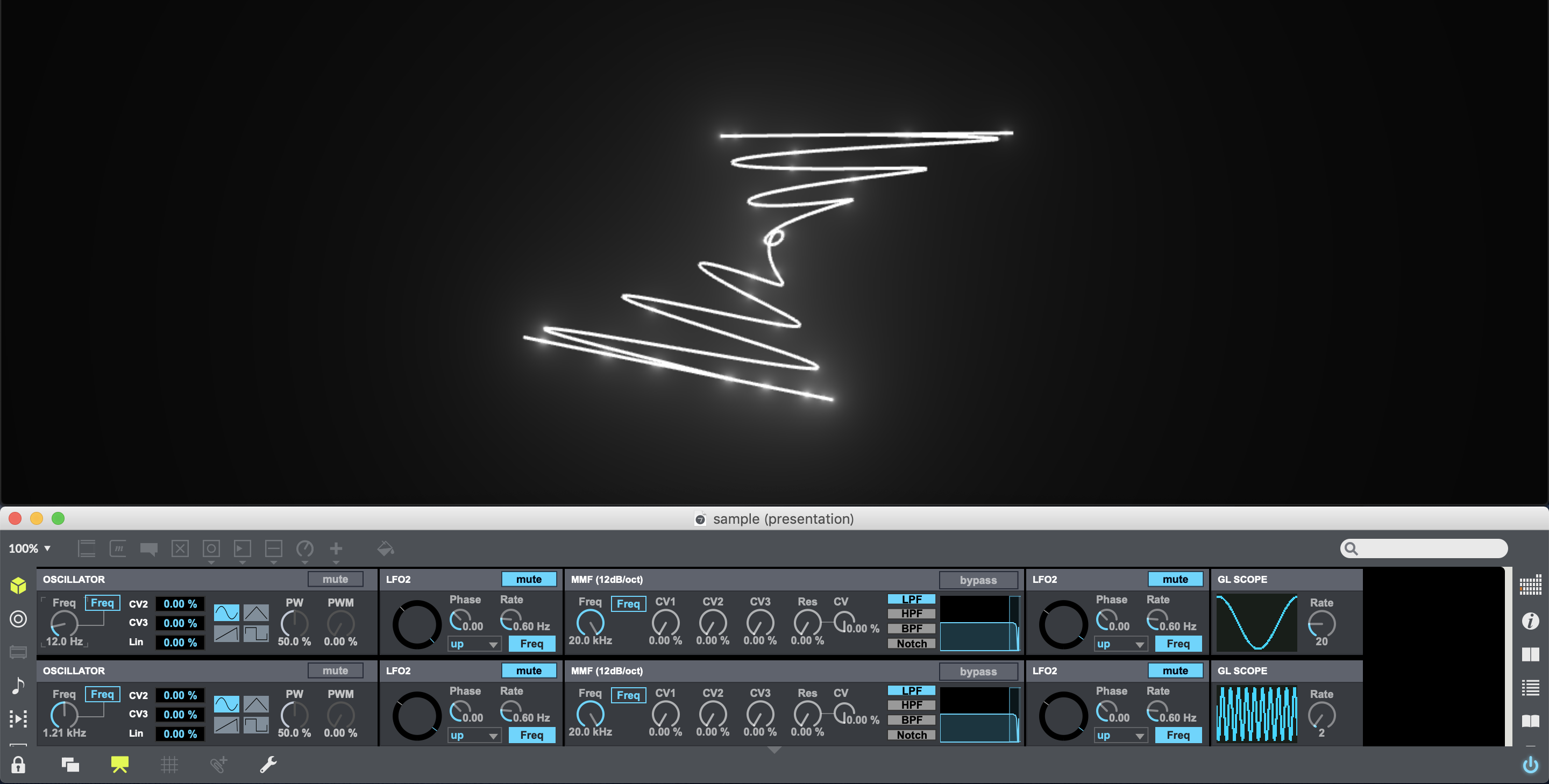Exit presentation mode via the green easel icon
Viewport: 1549px width, 784px height.
click(119, 764)
